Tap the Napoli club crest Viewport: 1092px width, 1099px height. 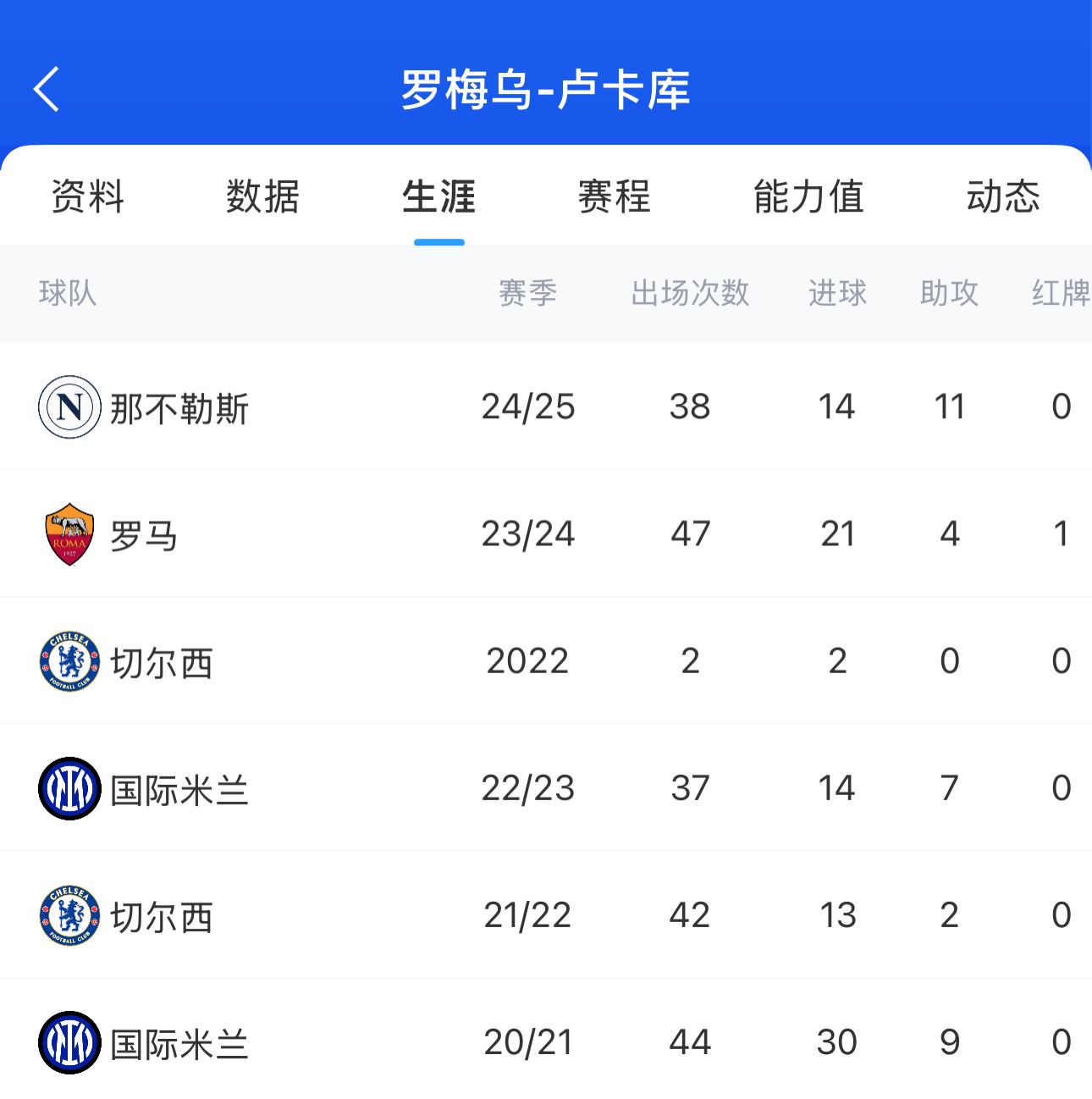[69, 407]
